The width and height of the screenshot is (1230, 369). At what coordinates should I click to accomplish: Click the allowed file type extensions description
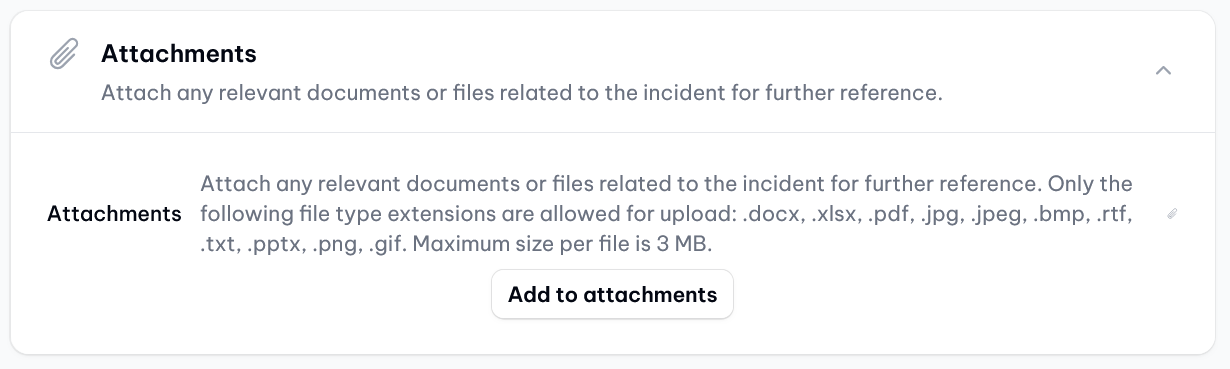coord(666,214)
